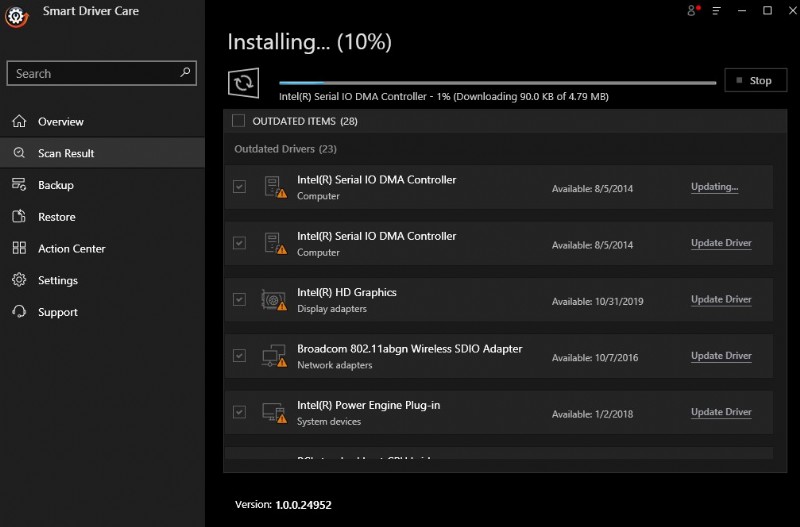The height and width of the screenshot is (527, 800).
Task: Click the version number 1.0.0.24952
Action: tap(304, 505)
